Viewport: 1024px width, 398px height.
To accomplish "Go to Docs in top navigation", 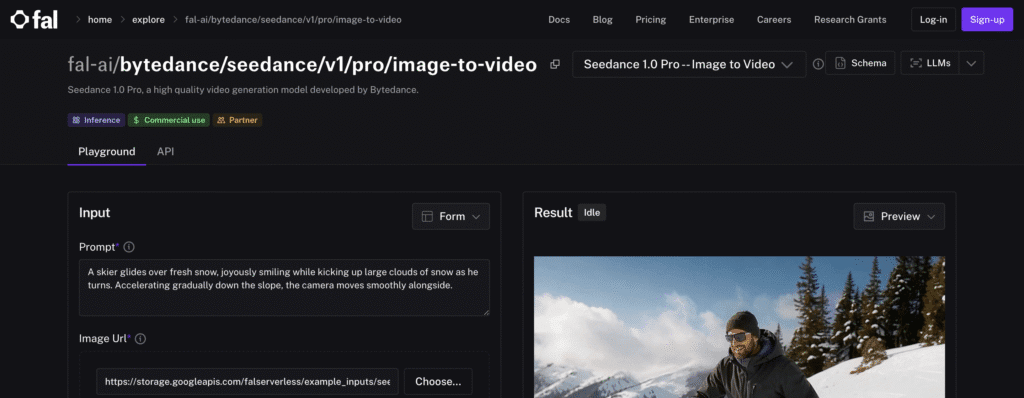I will [x=559, y=20].
